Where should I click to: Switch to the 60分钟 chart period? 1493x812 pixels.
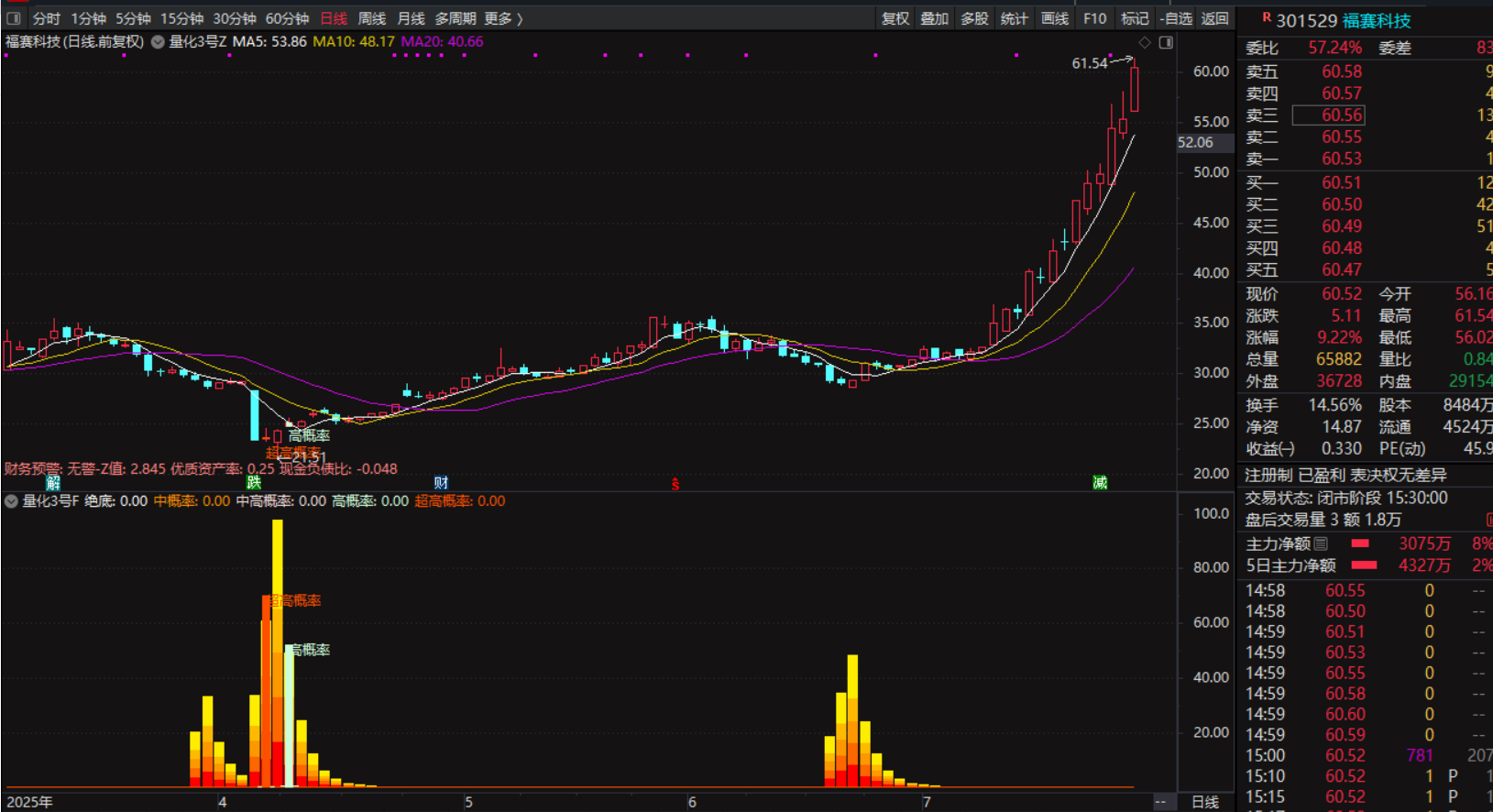pyautogui.click(x=287, y=18)
